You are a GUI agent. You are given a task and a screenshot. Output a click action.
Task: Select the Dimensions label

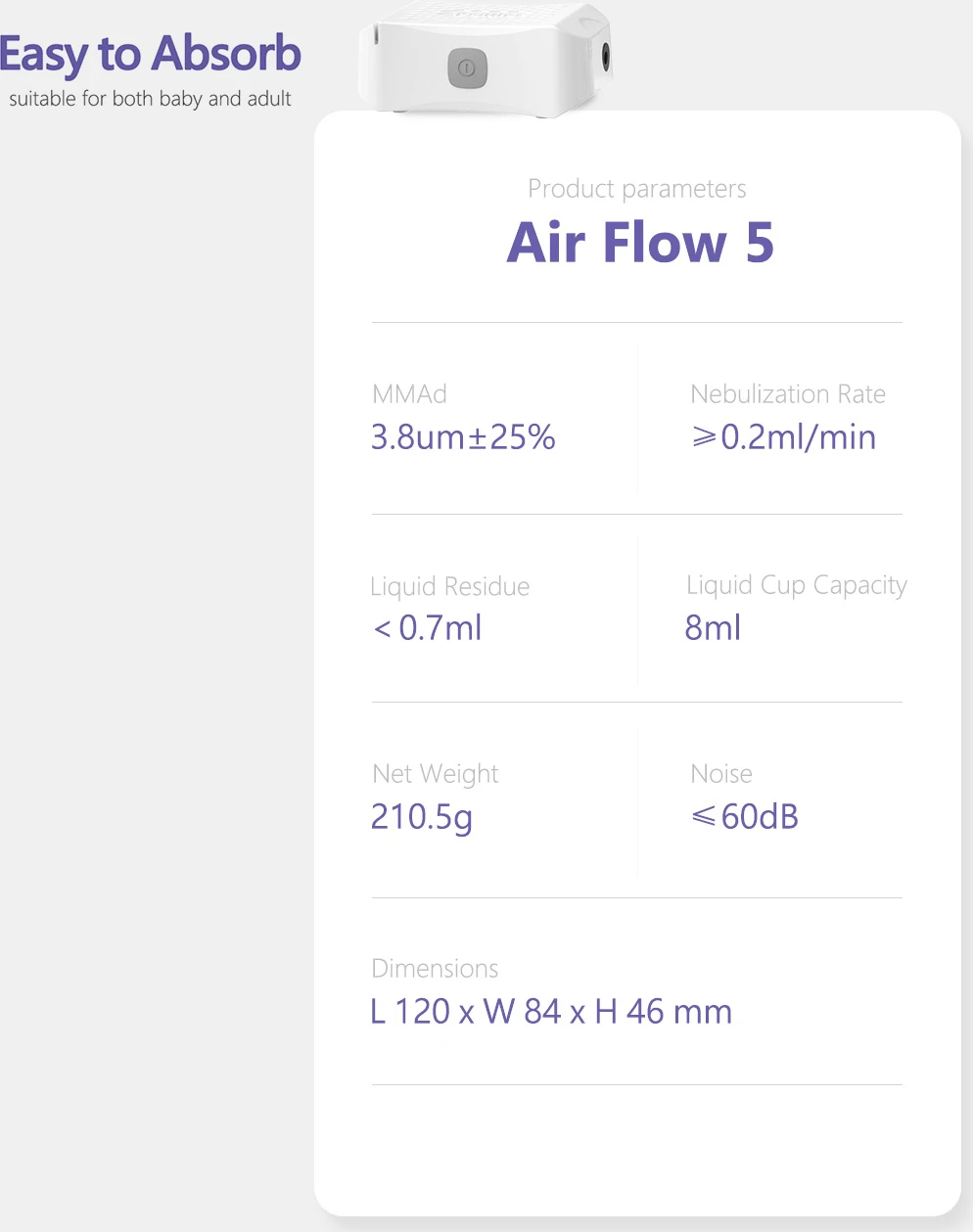(435, 969)
